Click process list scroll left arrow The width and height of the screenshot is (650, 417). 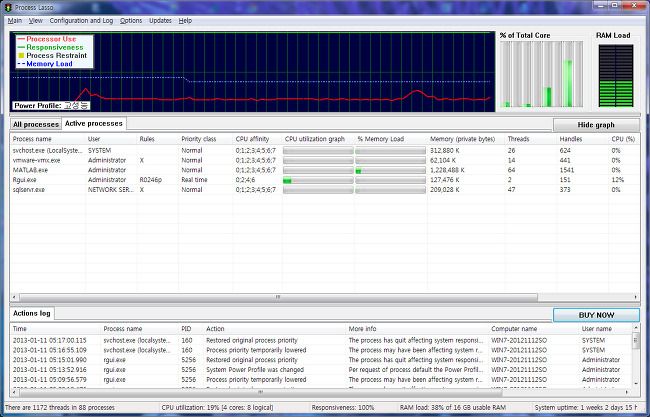pyautogui.click(x=15, y=297)
